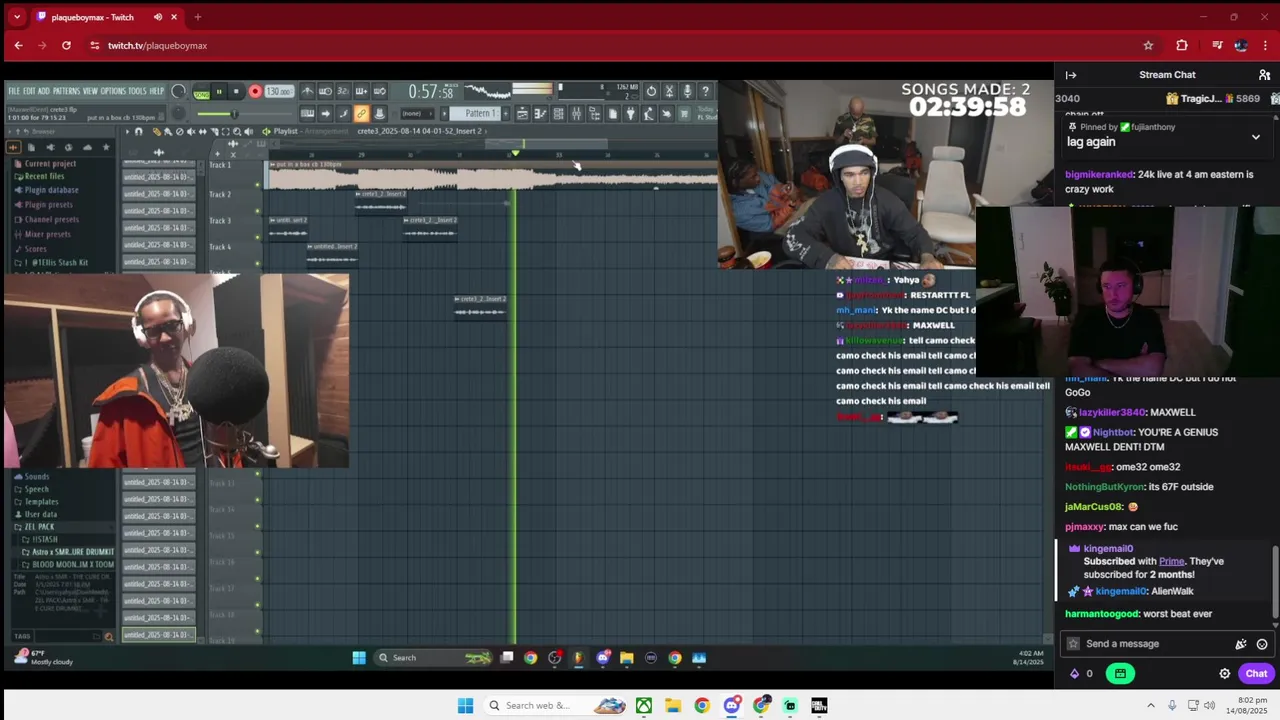Expand Current project in browser
1280x720 pixels.
(50, 163)
